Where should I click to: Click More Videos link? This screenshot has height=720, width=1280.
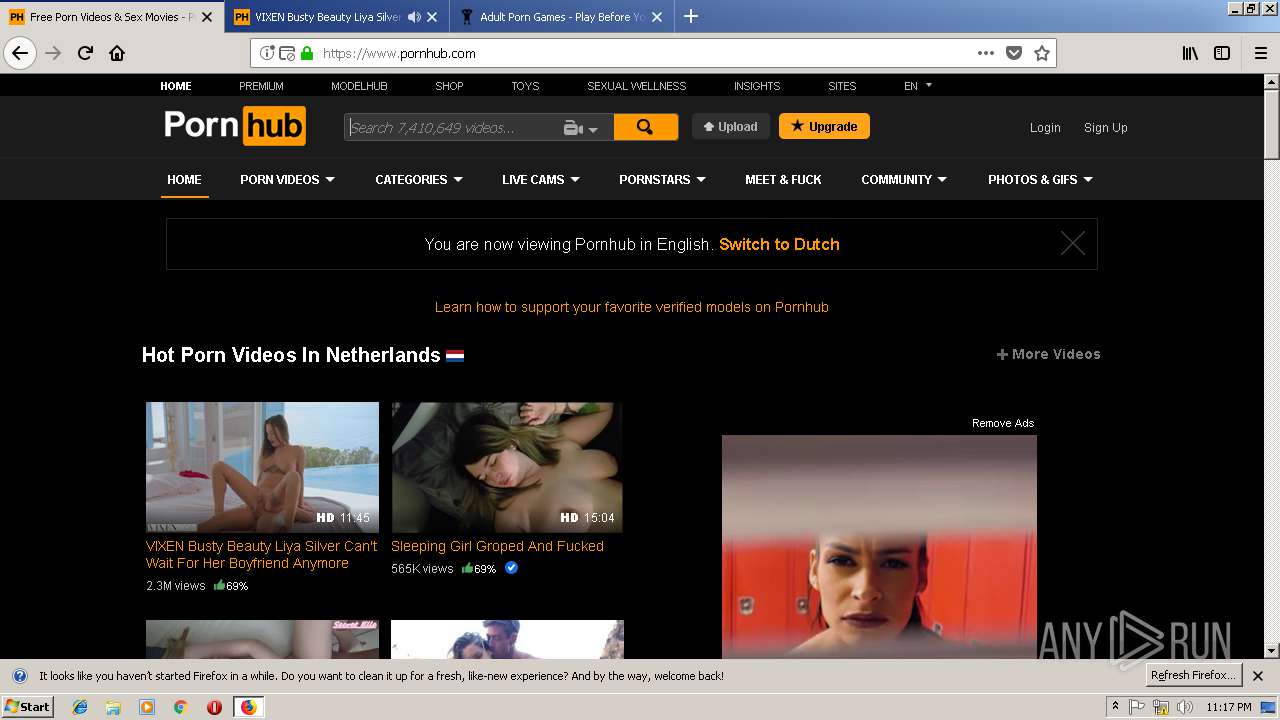coord(1048,354)
